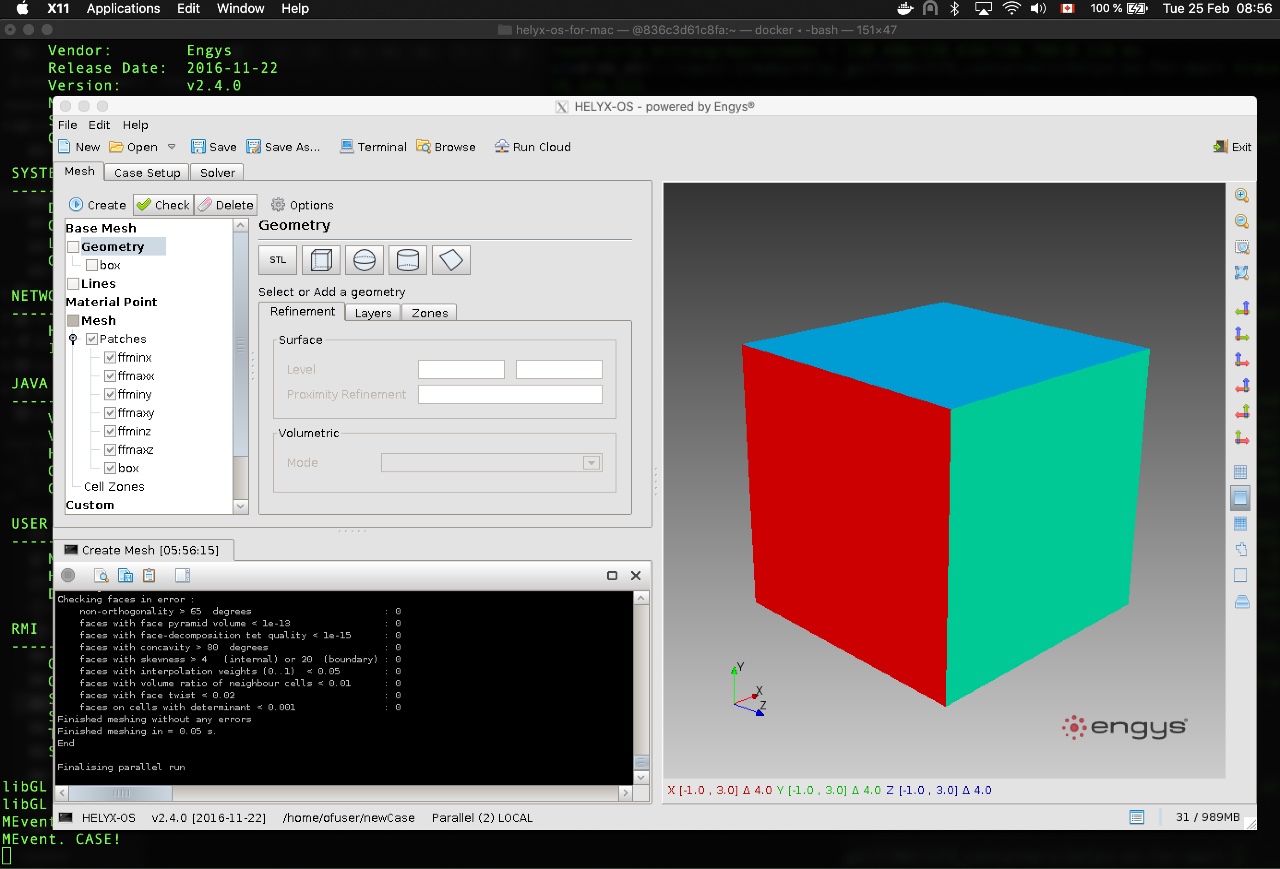Uncheck the ffmaxx patch checkbox
Image resolution: width=1280 pixels, height=869 pixels.
(x=110, y=376)
